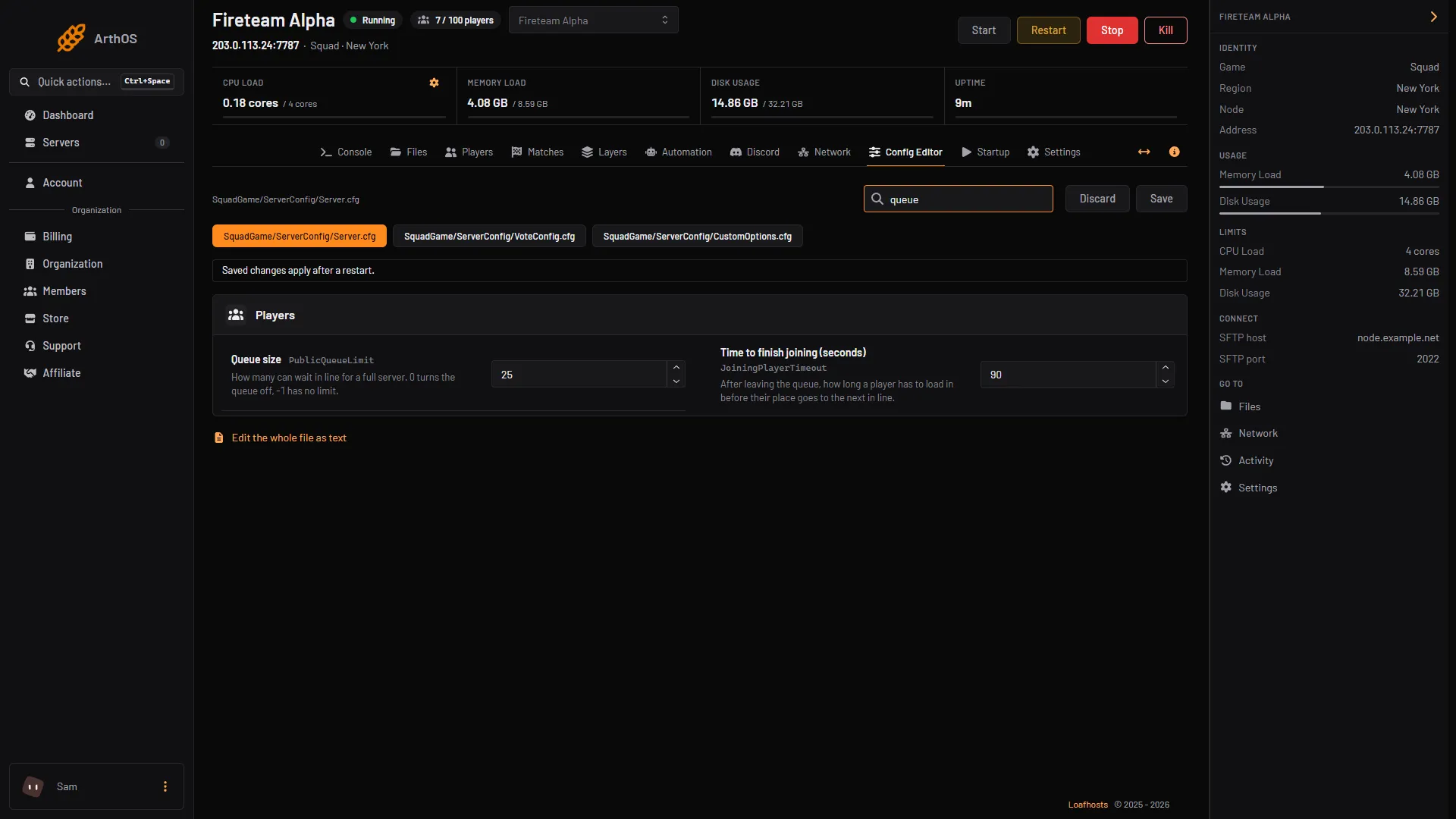This screenshot has height=819, width=1456.
Task: Decrease Queue size value
Action: tap(676, 381)
